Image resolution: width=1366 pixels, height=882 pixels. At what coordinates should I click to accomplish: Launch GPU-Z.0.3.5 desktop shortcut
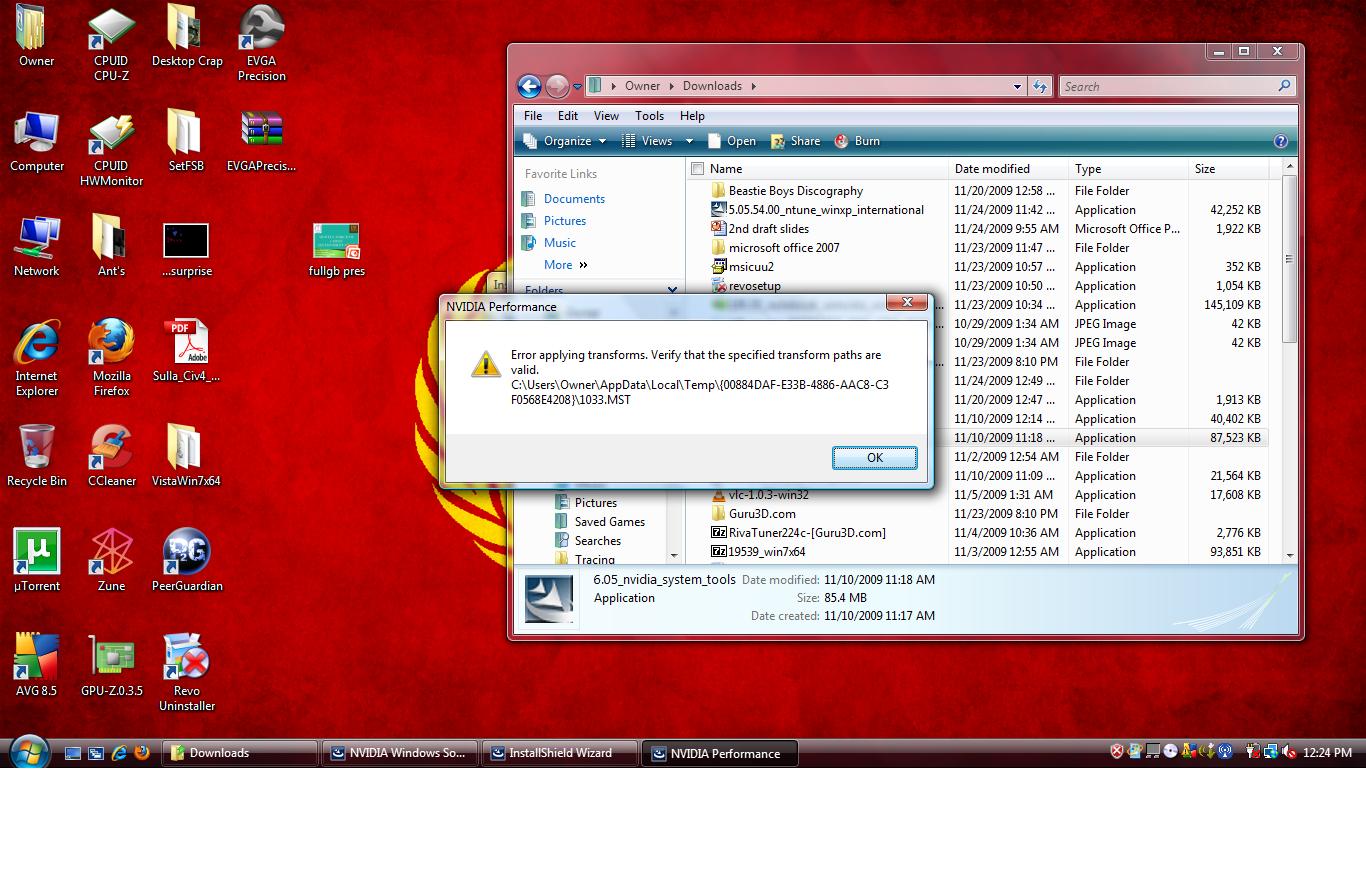pyautogui.click(x=111, y=666)
